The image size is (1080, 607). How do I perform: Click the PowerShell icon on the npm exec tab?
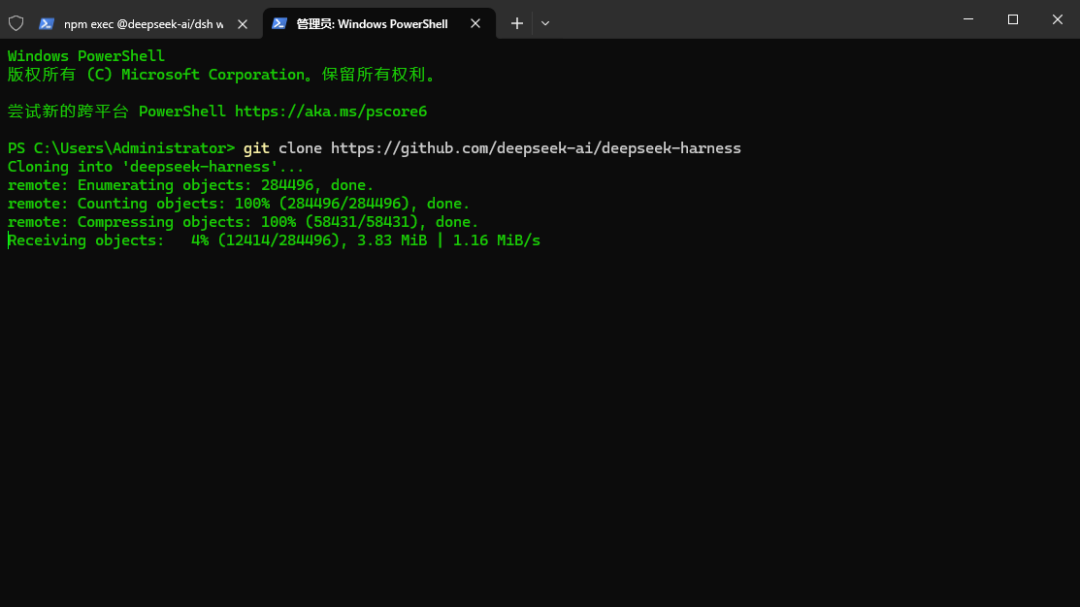[46, 23]
